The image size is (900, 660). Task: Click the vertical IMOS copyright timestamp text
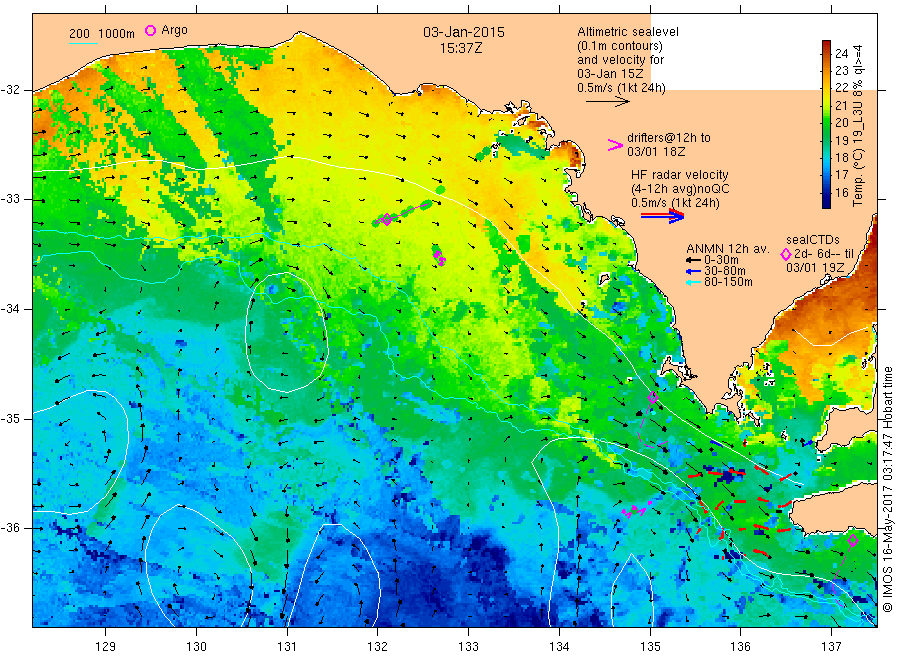tap(888, 489)
